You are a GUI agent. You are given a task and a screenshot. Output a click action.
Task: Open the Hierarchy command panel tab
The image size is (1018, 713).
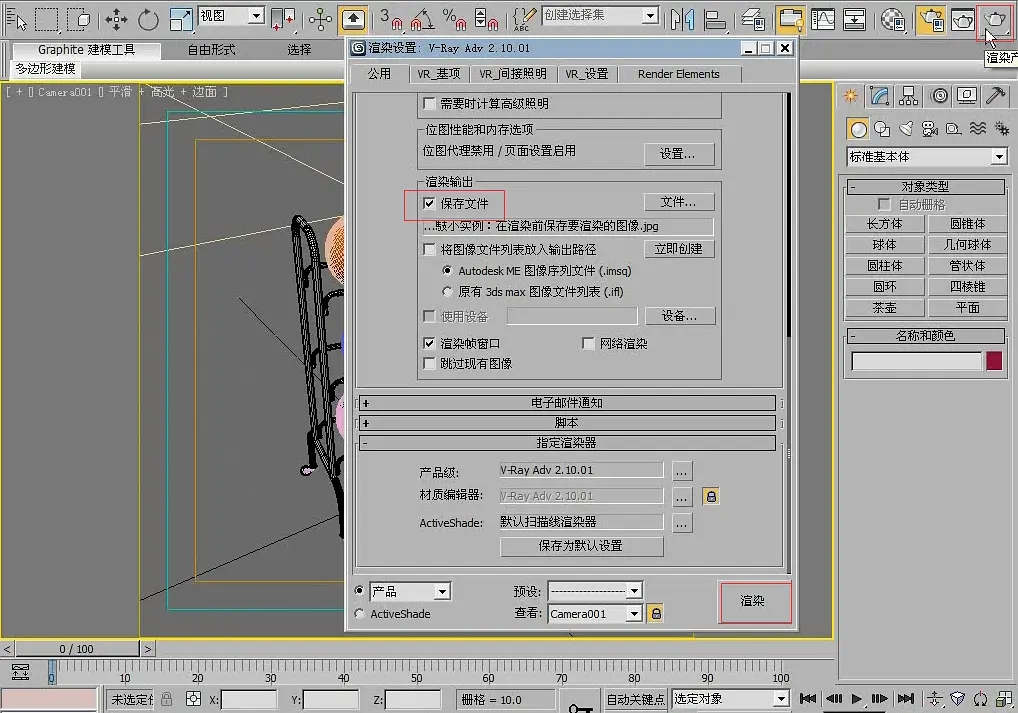(908, 96)
